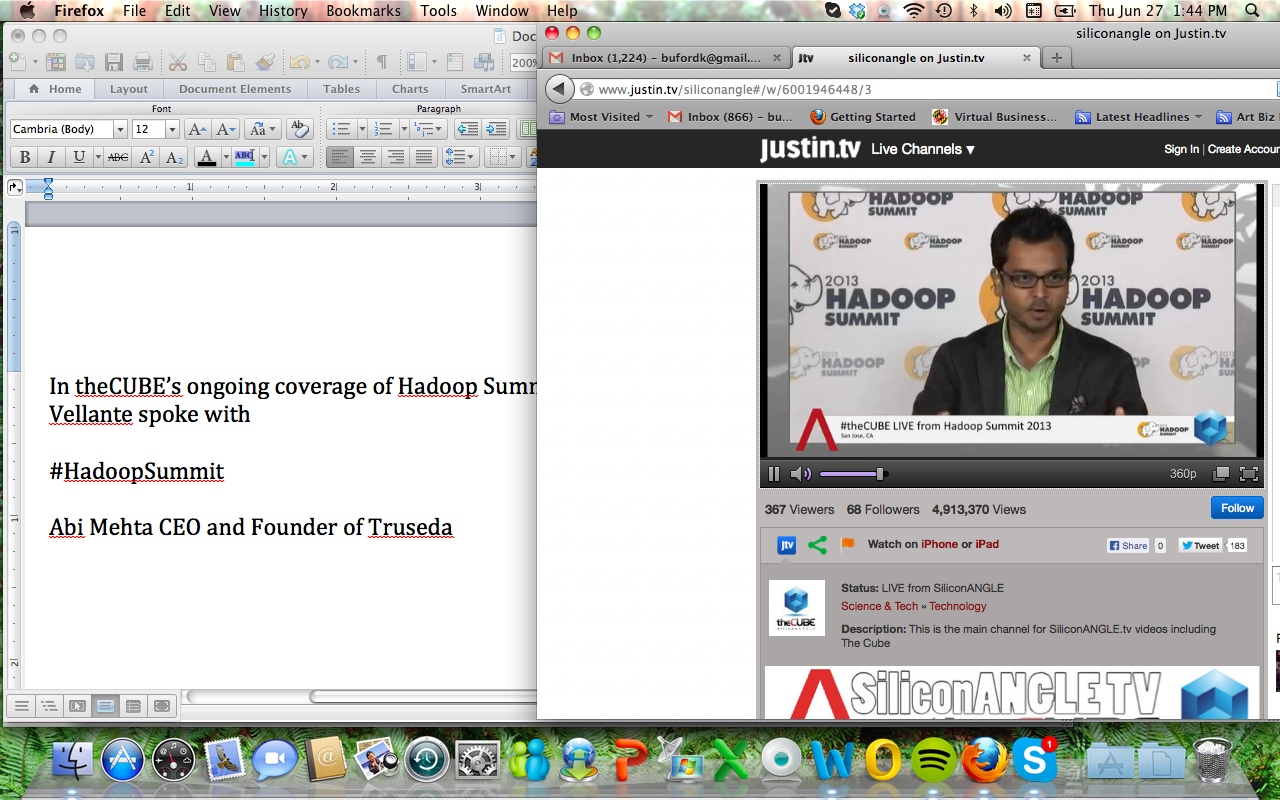Share the stream on Facebook
The image size is (1280, 800).
[x=1127, y=546]
